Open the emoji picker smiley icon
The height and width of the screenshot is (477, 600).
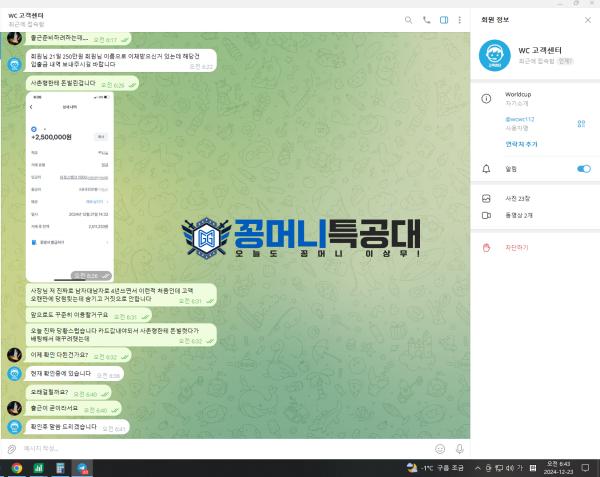point(440,449)
